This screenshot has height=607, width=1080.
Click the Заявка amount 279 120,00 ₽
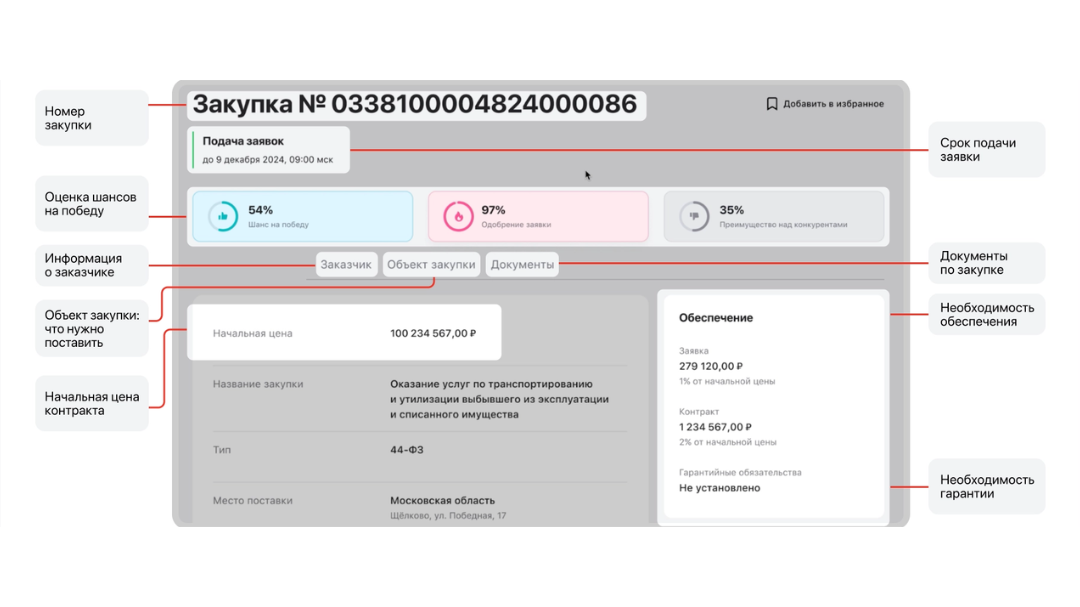click(x=710, y=366)
